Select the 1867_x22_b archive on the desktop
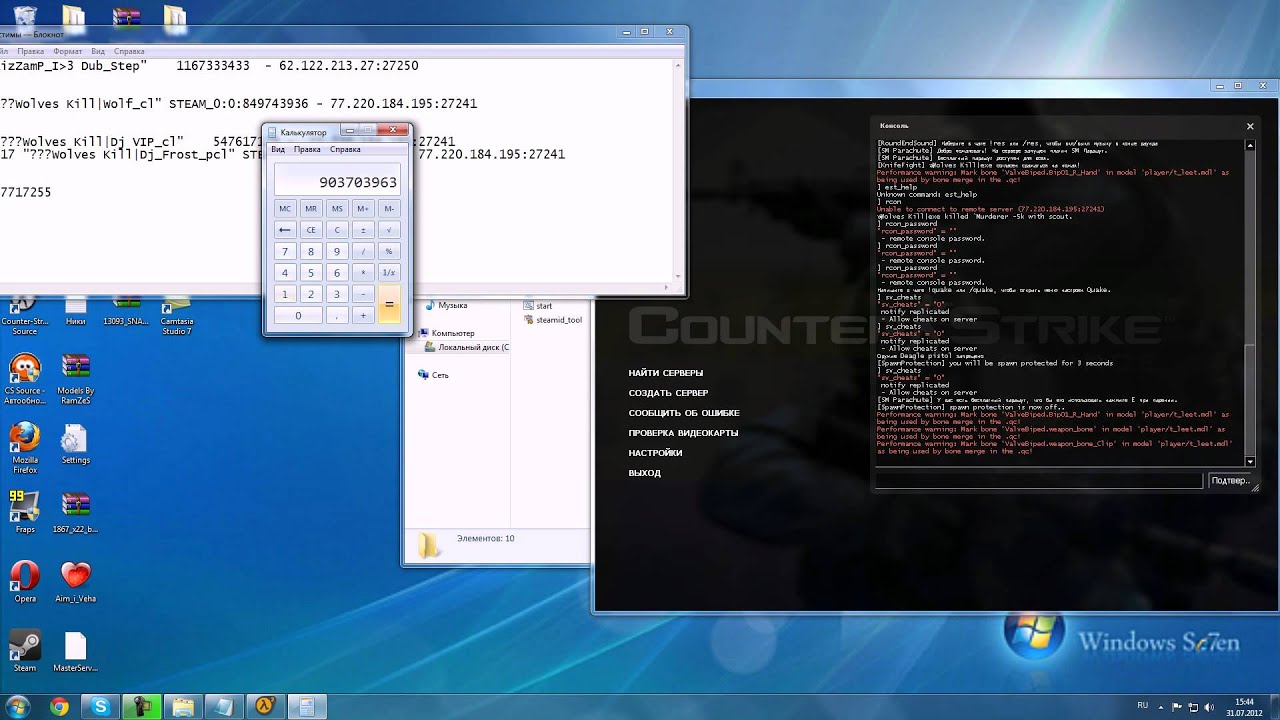The image size is (1280, 720). pos(75,512)
